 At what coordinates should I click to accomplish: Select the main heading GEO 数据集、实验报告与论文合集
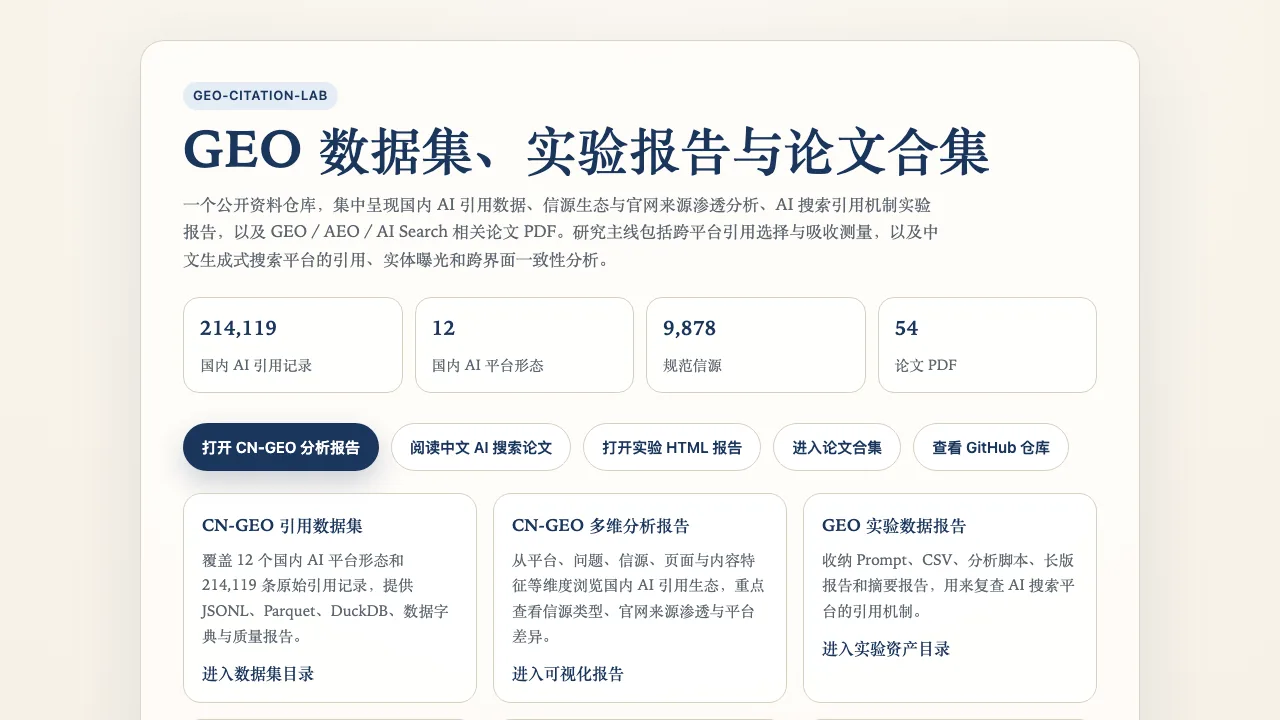click(586, 151)
